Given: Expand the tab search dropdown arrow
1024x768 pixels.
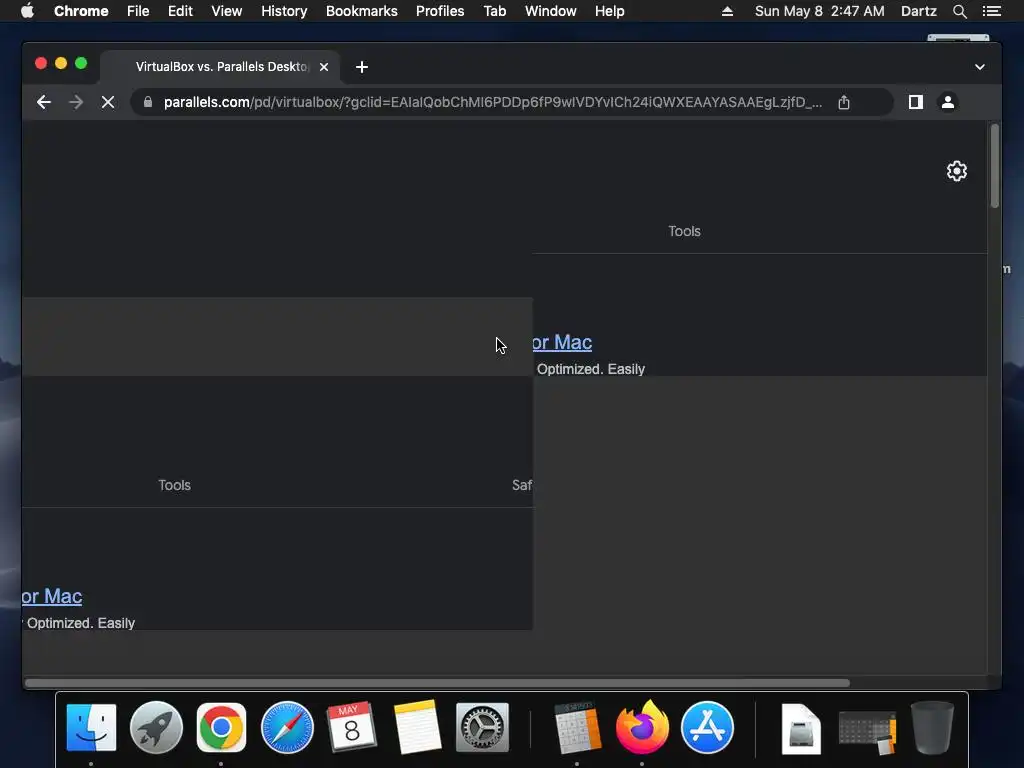Looking at the screenshot, I should coord(980,67).
